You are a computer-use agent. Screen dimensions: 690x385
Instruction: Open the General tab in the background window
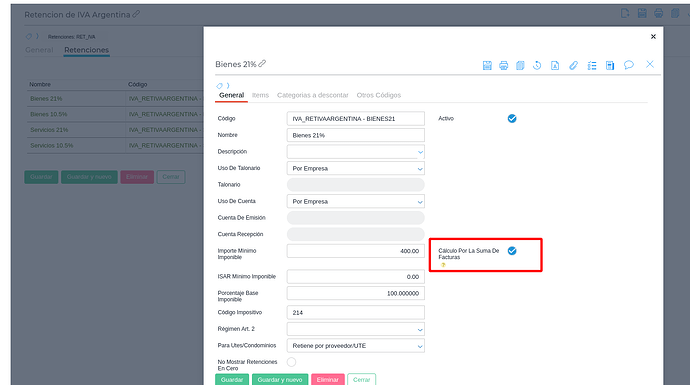[39, 50]
